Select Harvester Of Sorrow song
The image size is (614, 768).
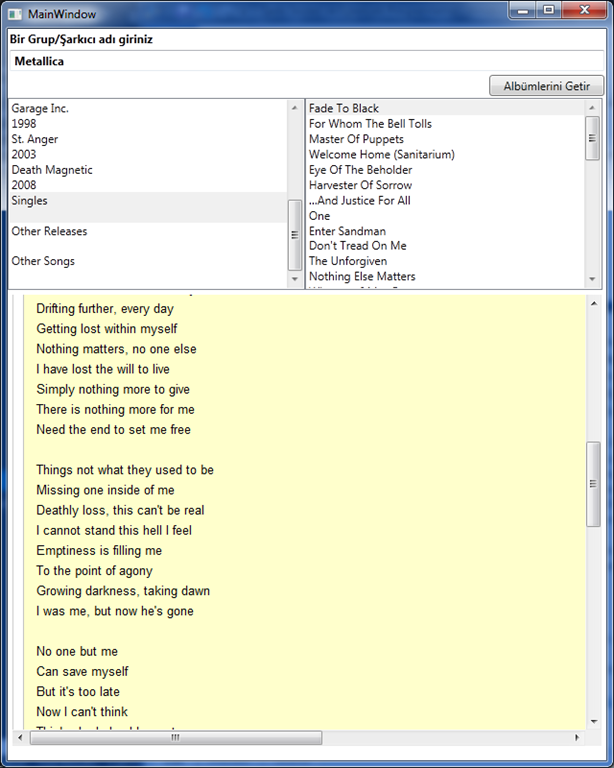(360, 185)
